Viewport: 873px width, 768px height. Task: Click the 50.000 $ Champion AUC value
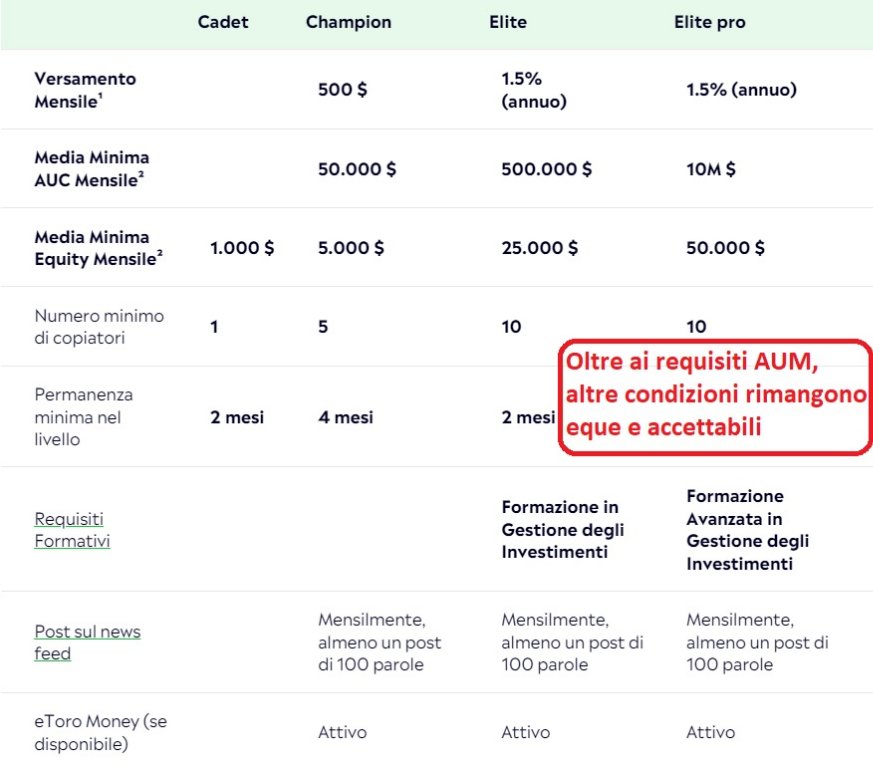(x=357, y=169)
